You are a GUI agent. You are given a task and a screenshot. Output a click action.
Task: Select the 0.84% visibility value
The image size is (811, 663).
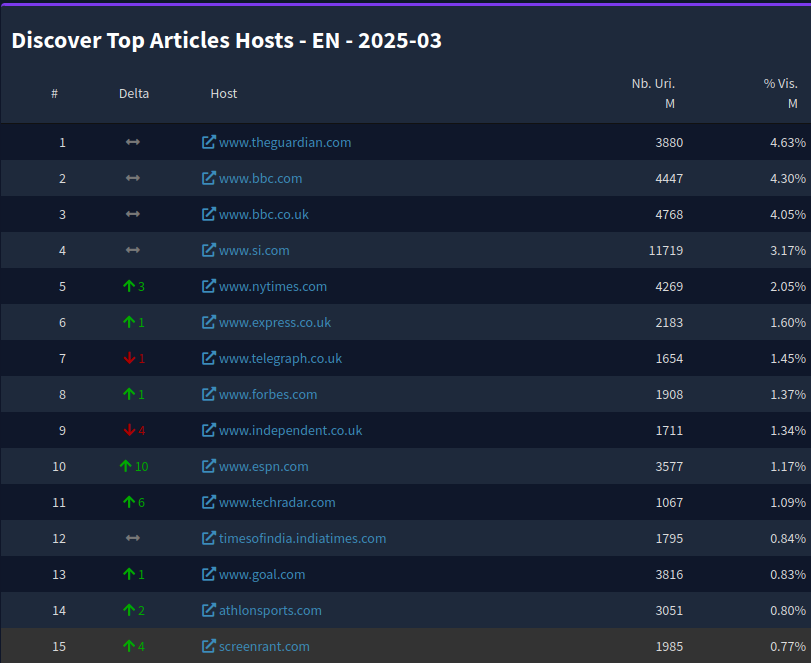[788, 538]
